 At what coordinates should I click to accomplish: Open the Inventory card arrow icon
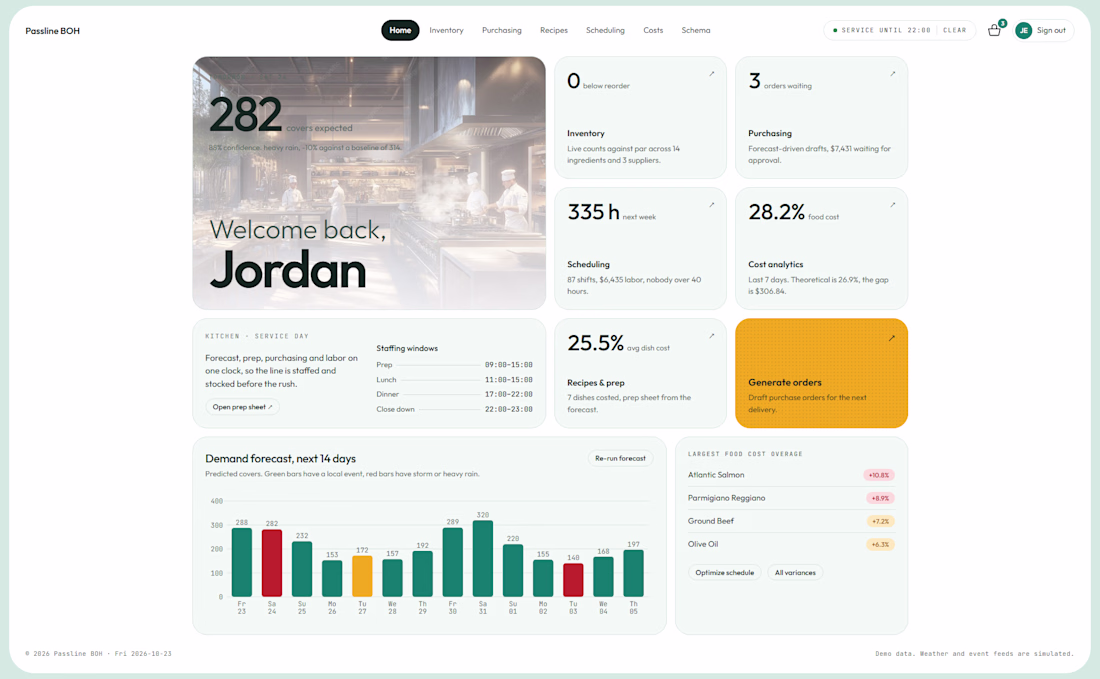[x=711, y=74]
